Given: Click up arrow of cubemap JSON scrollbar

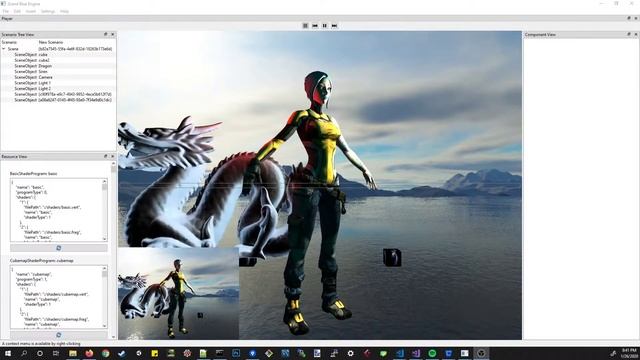Looking at the screenshot, I should coord(104,268).
